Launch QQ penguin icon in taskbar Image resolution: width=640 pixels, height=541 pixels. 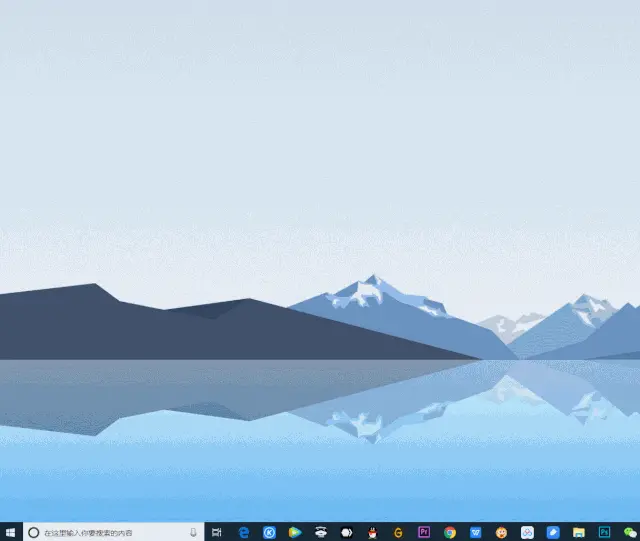[x=373, y=532]
